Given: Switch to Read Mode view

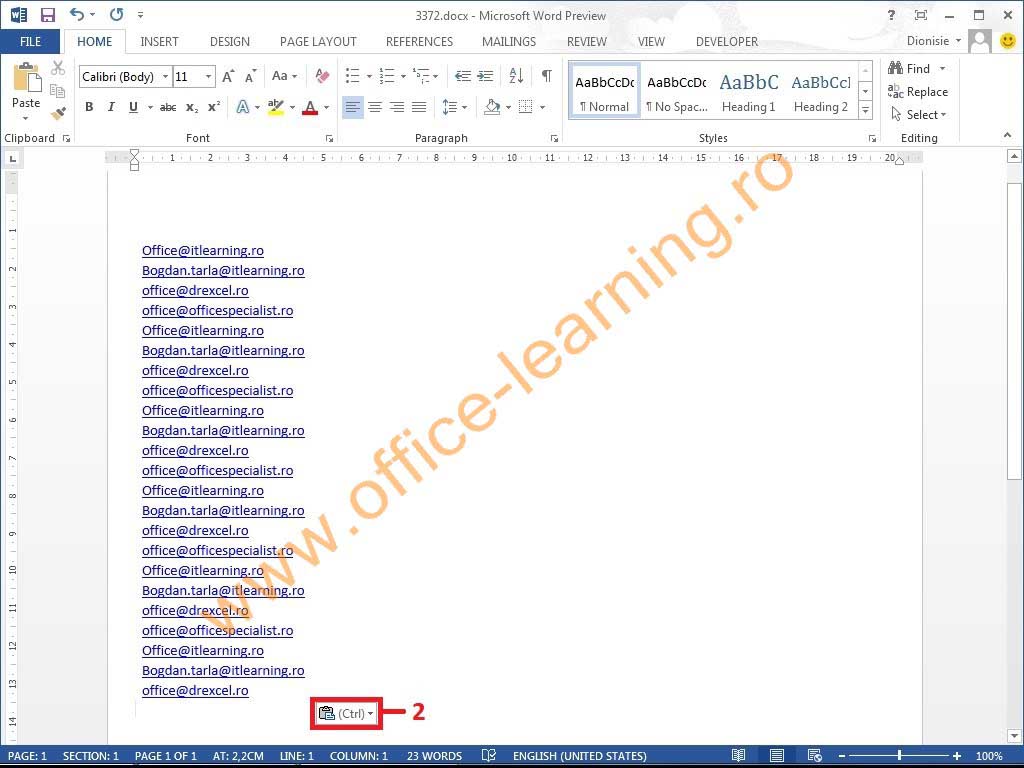Looking at the screenshot, I should point(739,756).
